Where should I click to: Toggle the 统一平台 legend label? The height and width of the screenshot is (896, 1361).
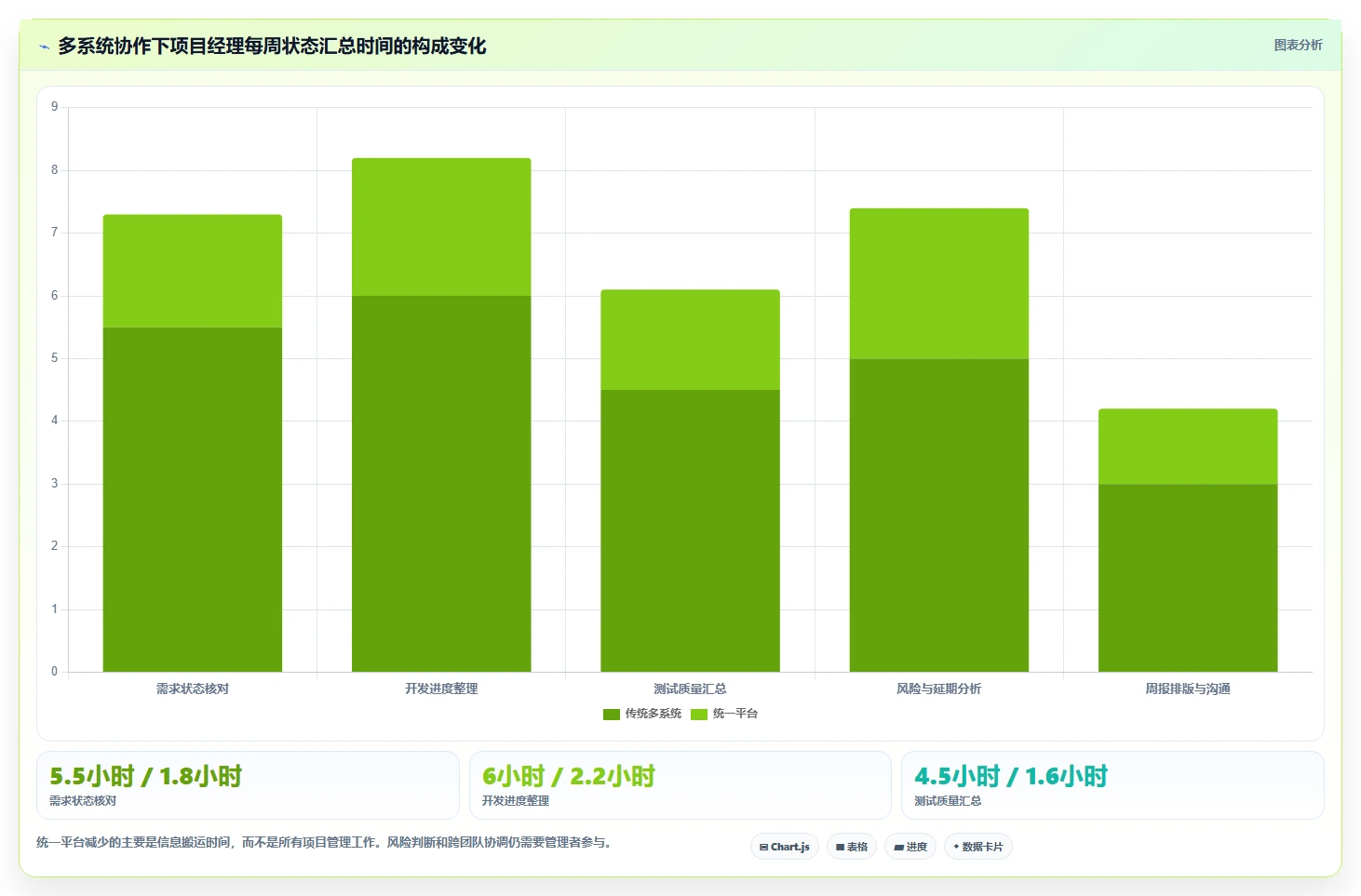pos(735,714)
